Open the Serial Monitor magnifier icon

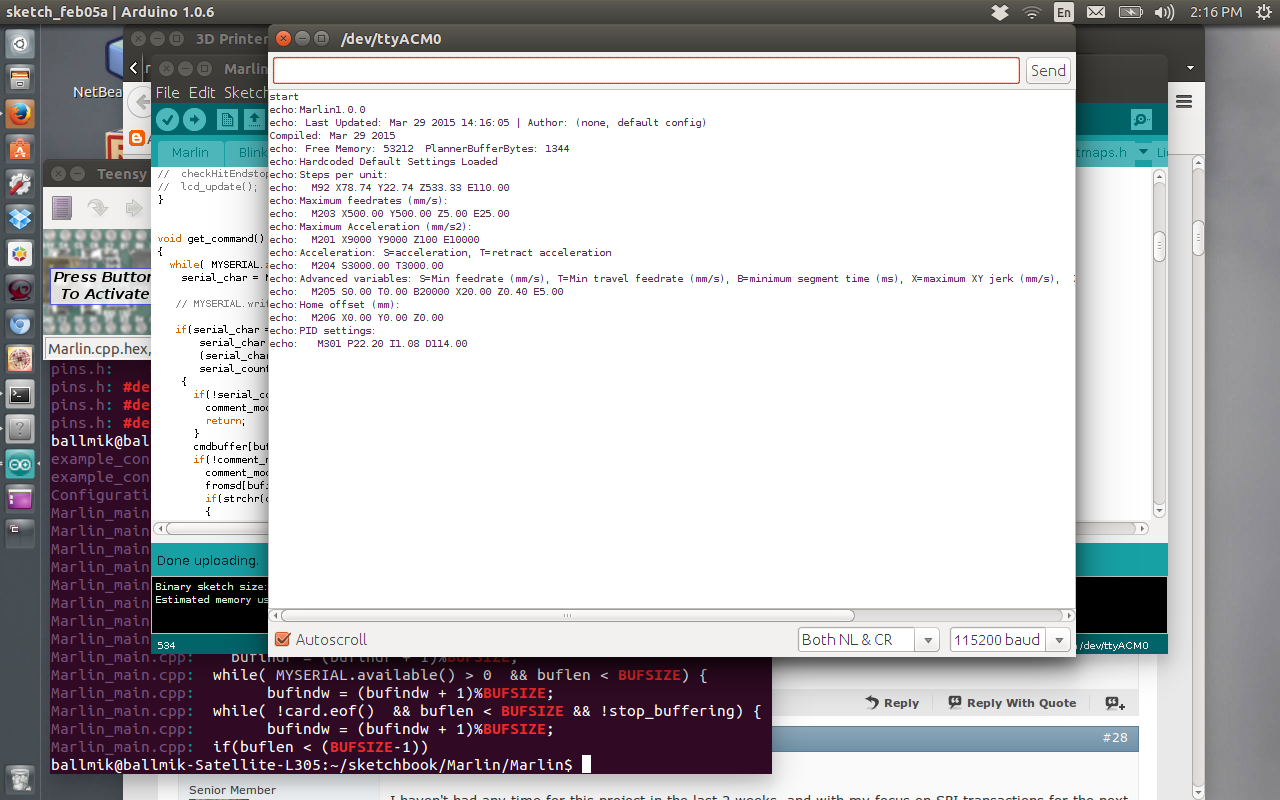(x=1141, y=119)
